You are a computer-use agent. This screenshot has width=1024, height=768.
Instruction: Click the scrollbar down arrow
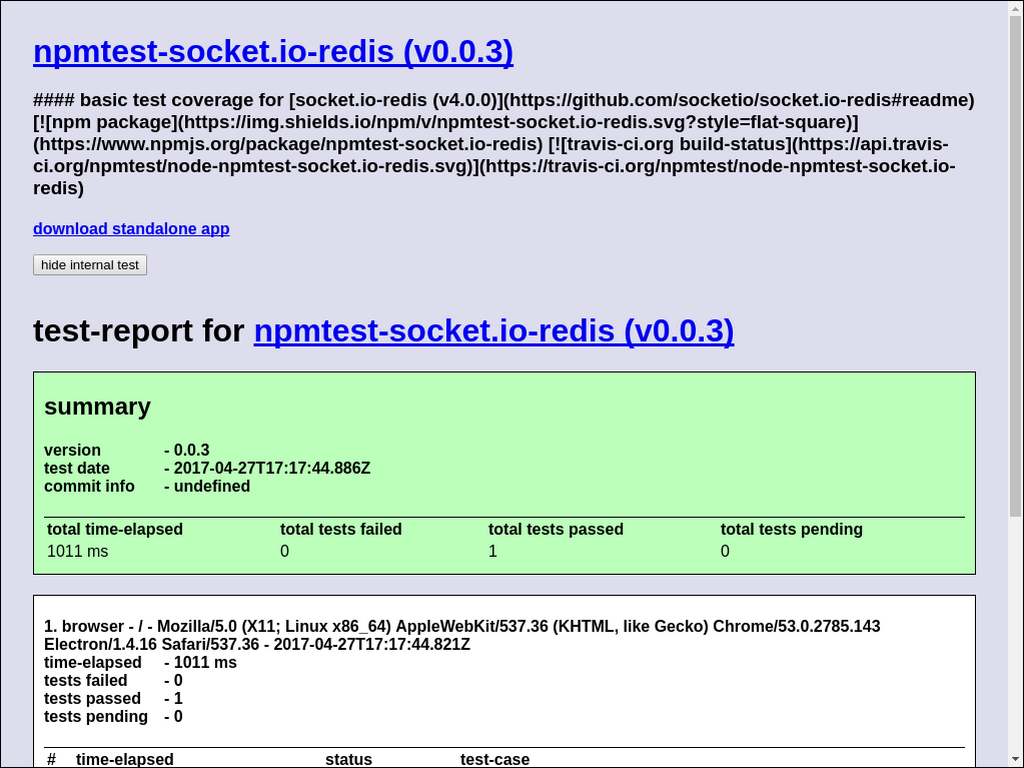coord(1016,761)
